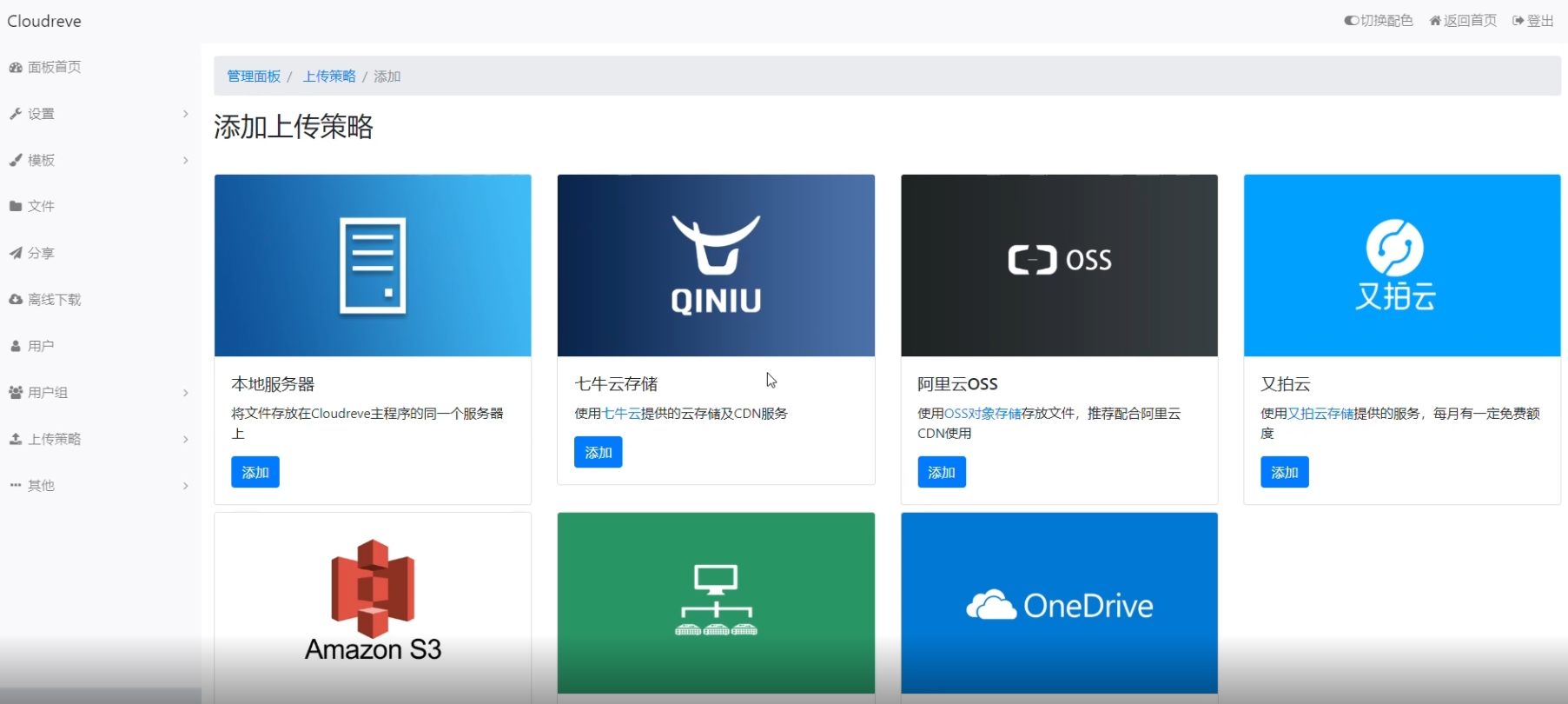Image resolution: width=1568 pixels, height=704 pixels.
Task: Click the green remote network card image
Action: pyautogui.click(x=716, y=602)
